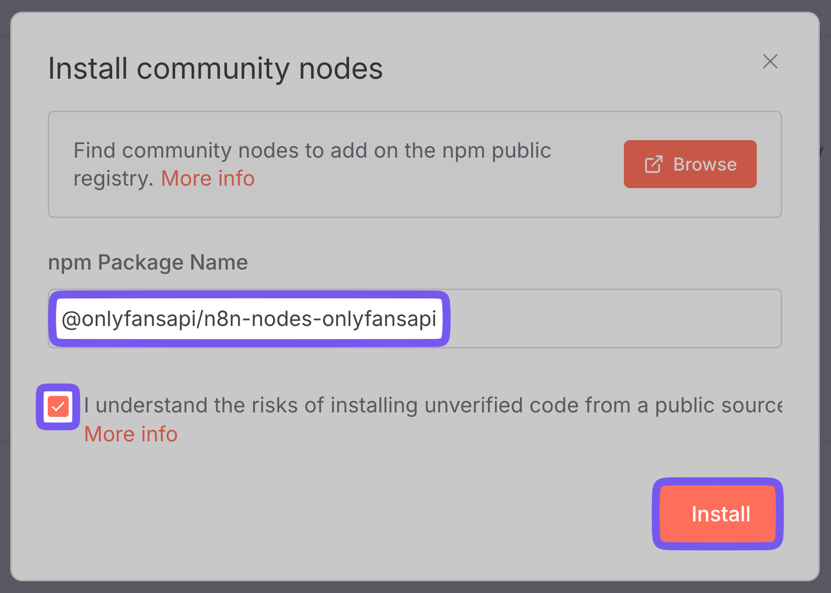Click the 'npm Package Name' field label
The image size is (831, 593).
click(x=148, y=263)
